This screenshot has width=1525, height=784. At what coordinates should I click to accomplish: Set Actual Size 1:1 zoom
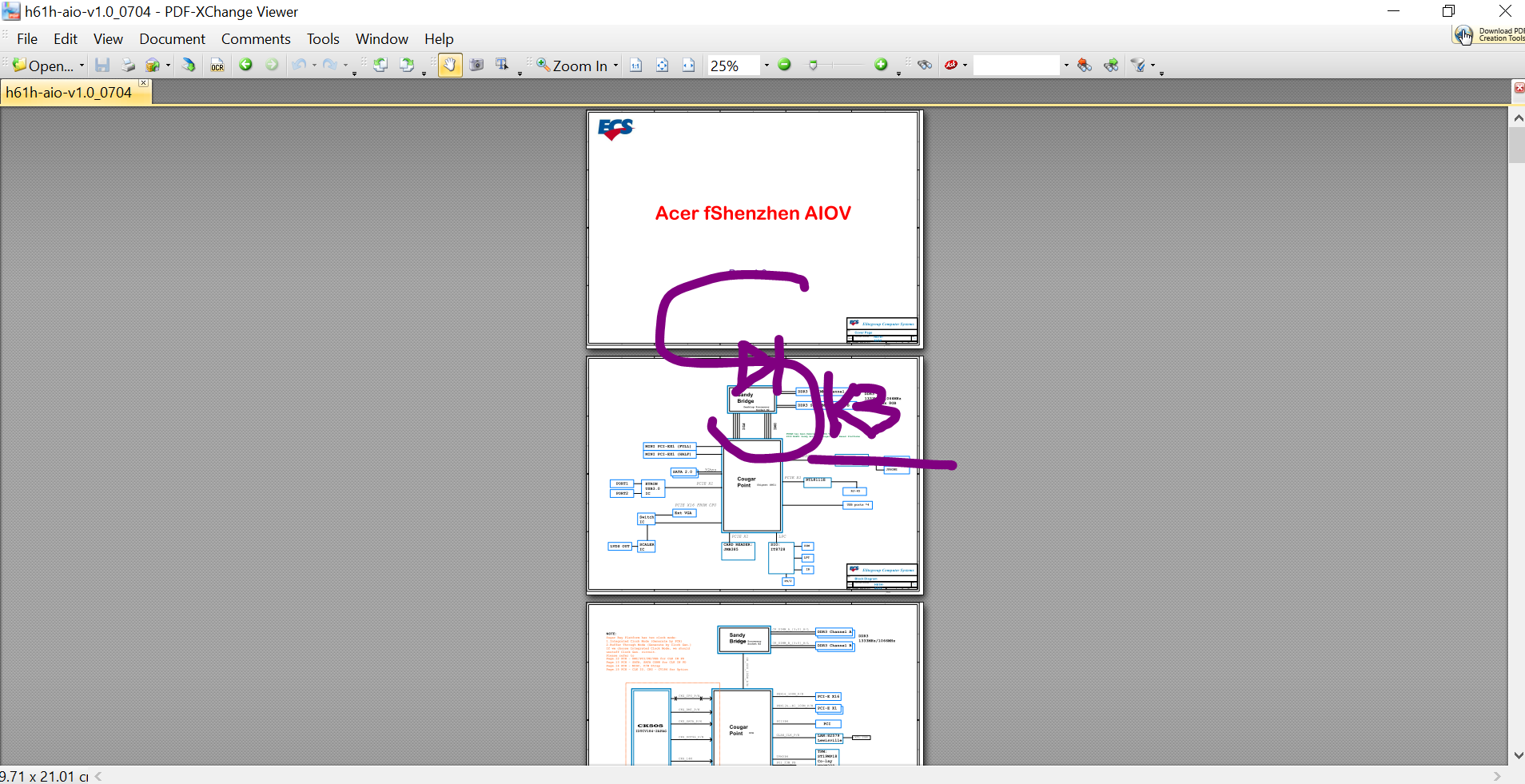pyautogui.click(x=636, y=66)
